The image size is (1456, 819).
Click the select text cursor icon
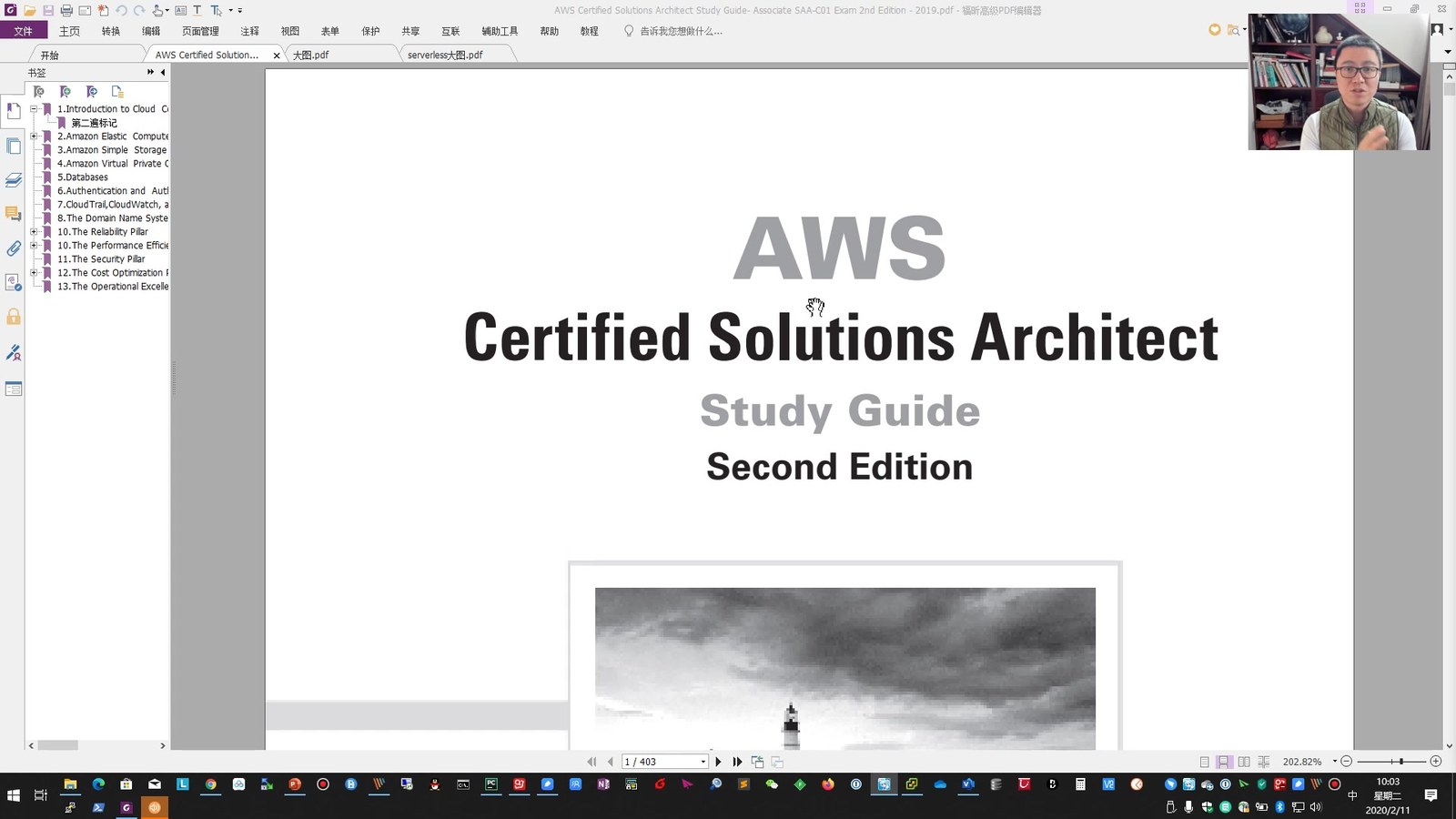pos(216,10)
